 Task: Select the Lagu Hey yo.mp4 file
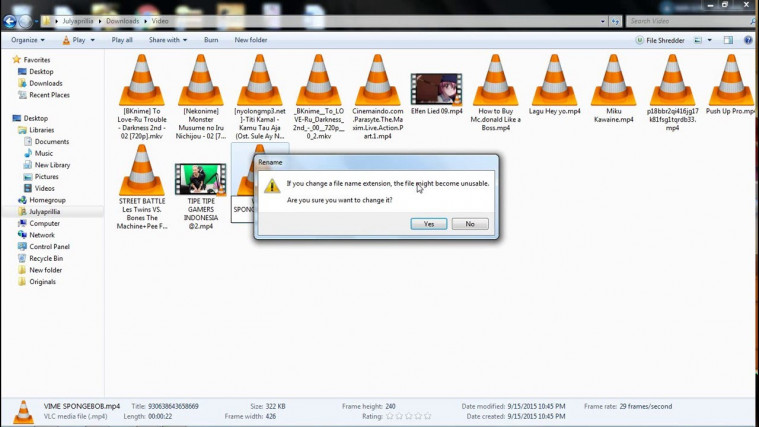pyautogui.click(x=555, y=85)
